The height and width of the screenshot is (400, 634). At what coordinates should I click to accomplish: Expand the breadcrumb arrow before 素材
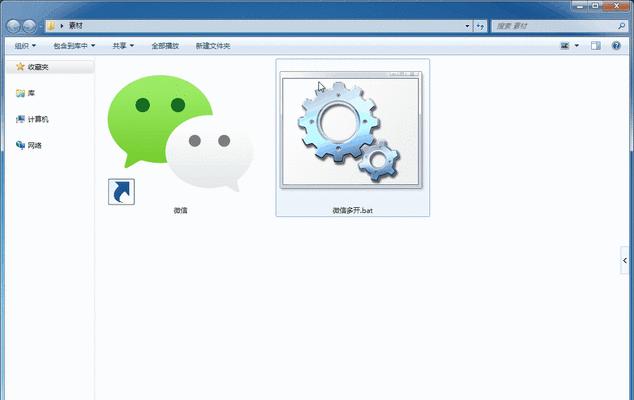pos(62,26)
